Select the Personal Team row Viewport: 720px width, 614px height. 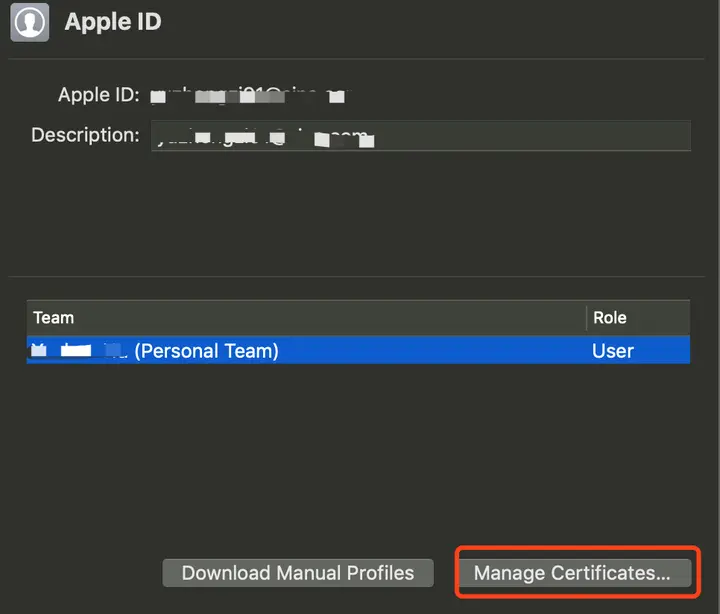click(x=358, y=350)
